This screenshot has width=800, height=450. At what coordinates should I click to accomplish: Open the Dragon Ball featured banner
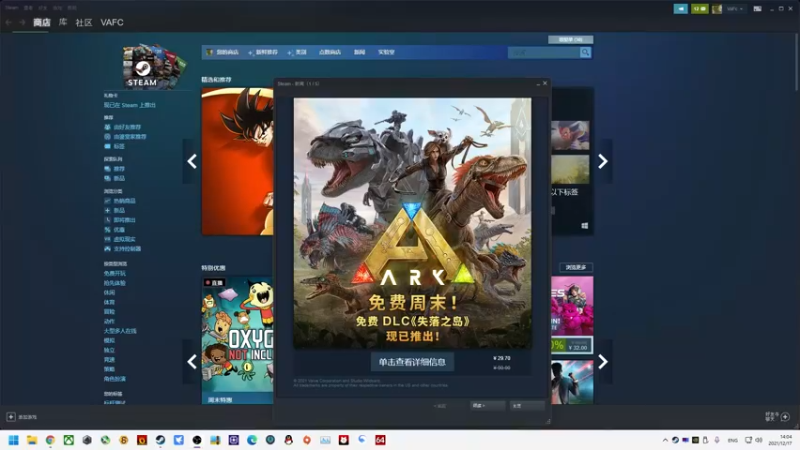(237, 161)
